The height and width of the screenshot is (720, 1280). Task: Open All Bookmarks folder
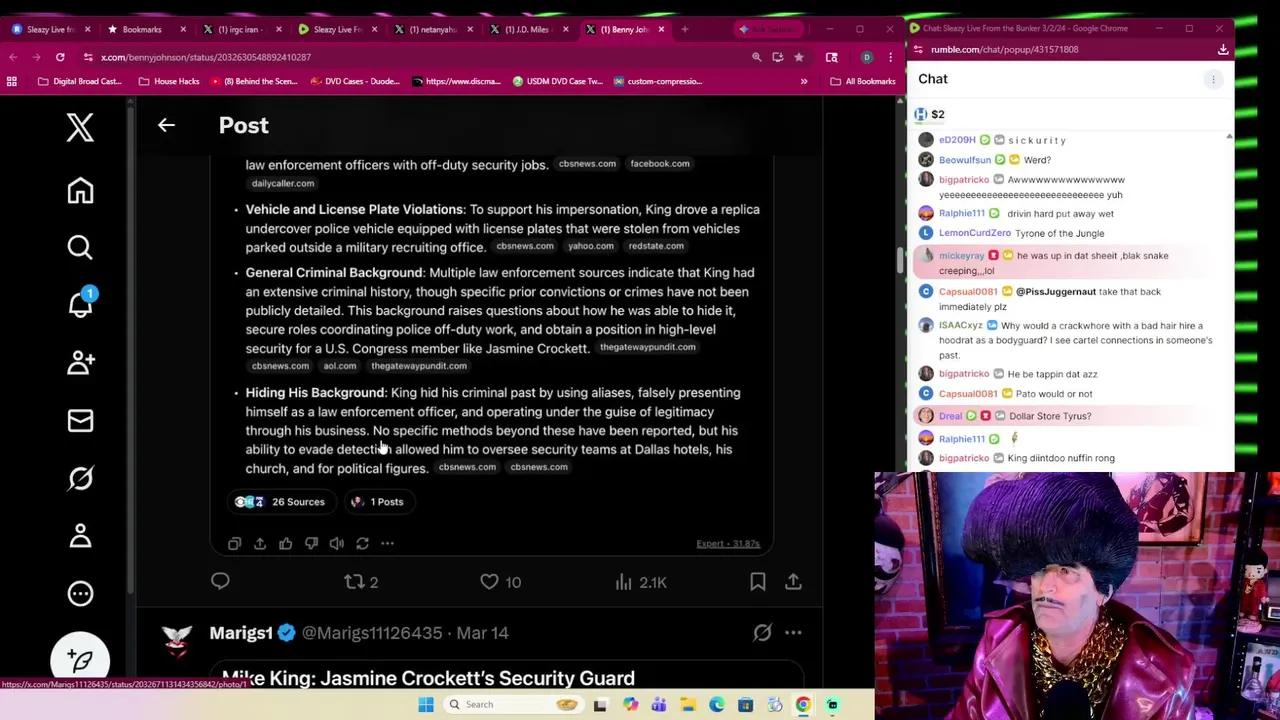pos(863,81)
